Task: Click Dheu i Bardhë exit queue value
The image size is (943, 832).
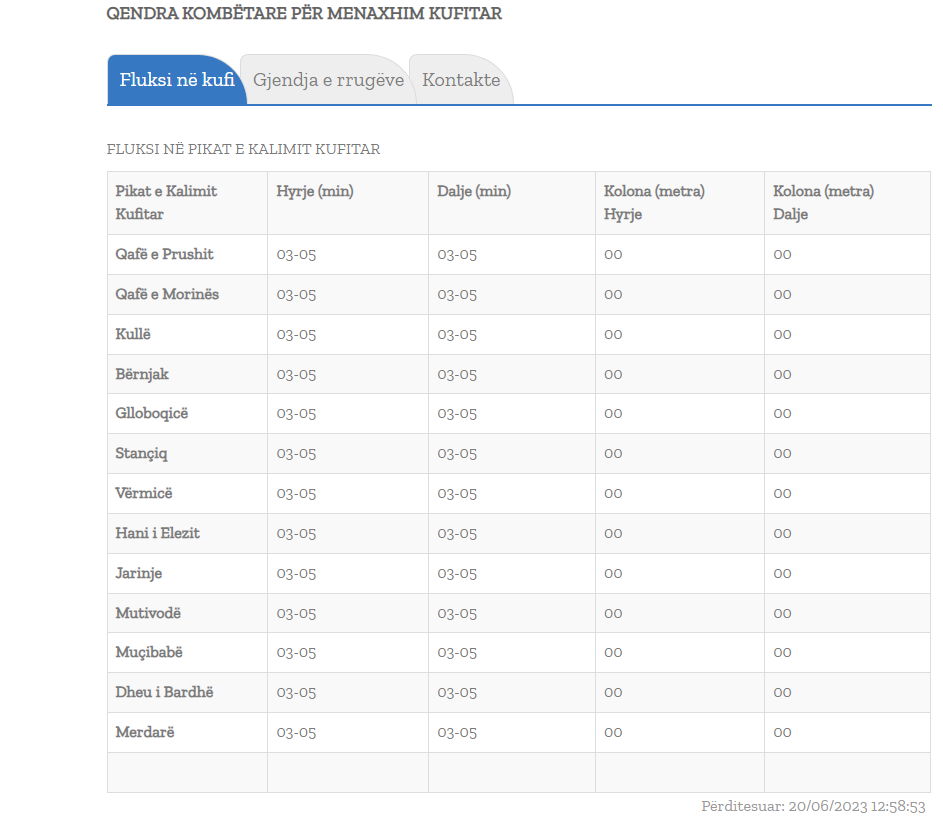Action: [782, 692]
